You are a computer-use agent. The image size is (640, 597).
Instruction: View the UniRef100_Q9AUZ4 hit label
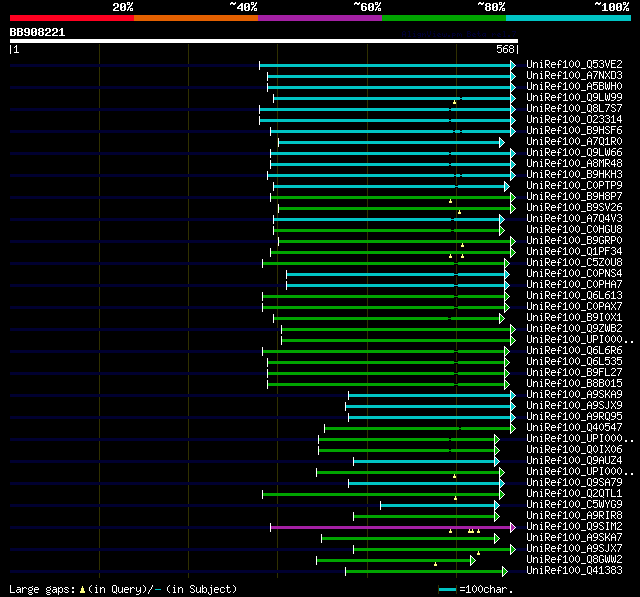574,461
